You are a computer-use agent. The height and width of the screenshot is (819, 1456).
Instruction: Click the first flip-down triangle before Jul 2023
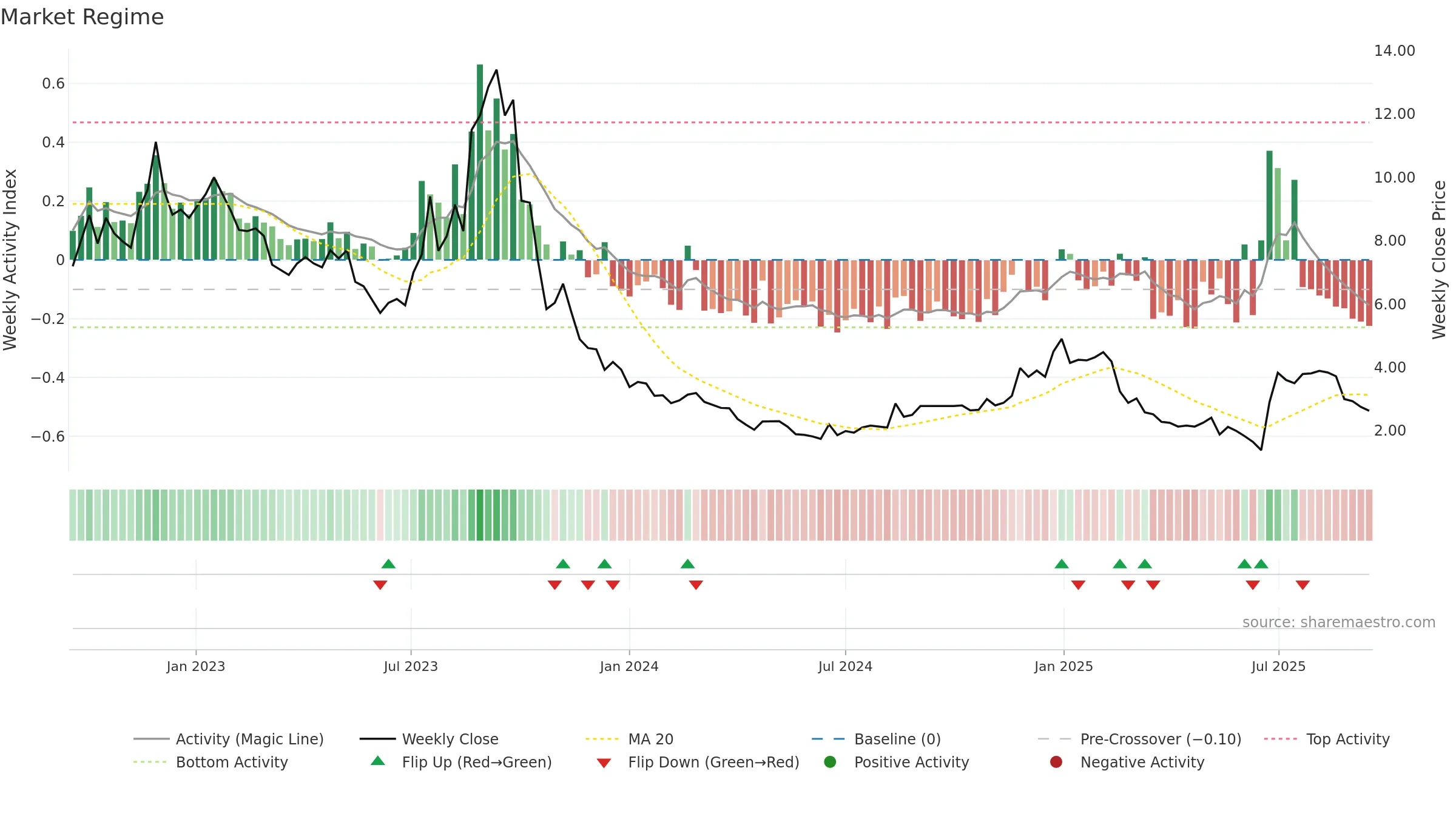click(x=380, y=585)
